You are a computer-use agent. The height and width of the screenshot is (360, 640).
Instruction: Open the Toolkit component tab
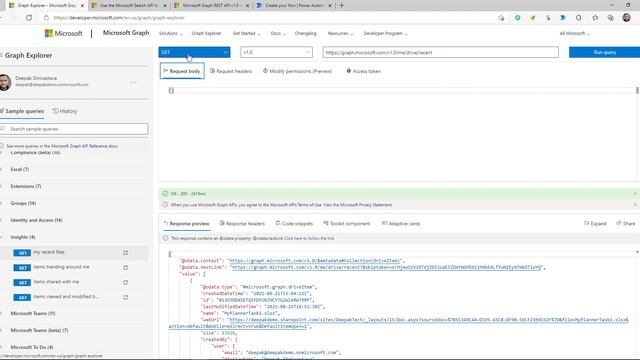click(347, 224)
